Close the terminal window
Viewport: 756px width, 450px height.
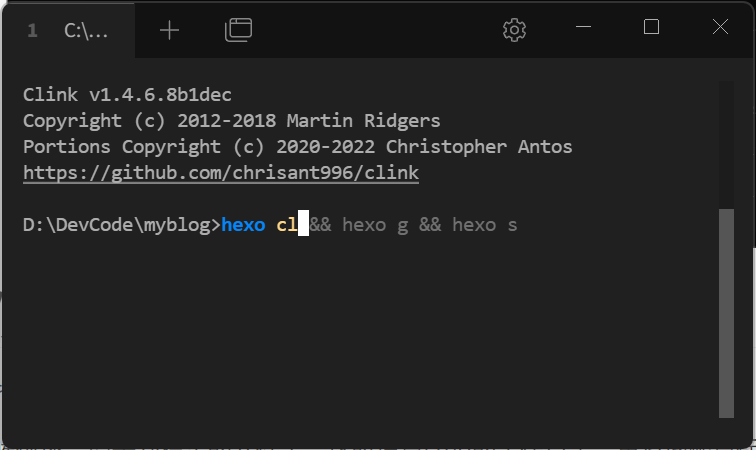(x=720, y=27)
